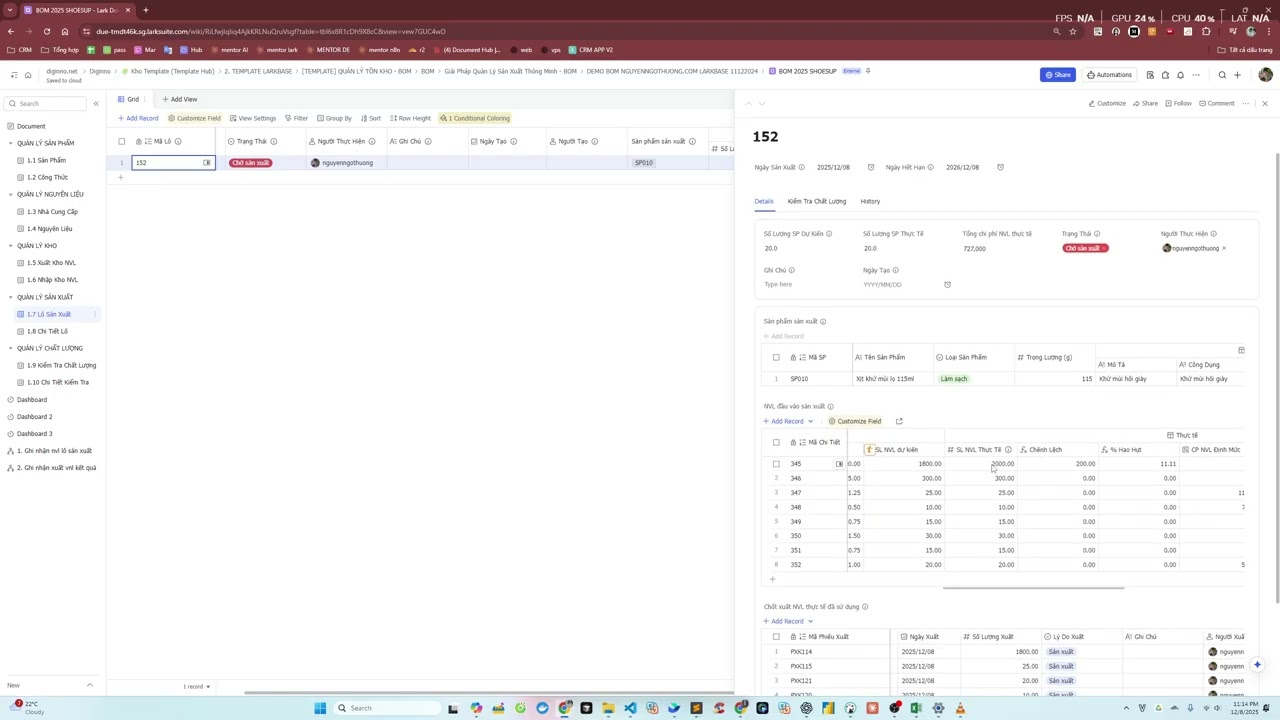Viewport: 1280px width, 720px height.
Task: Open the Ngày Hết Hạn date picker icon
Action: pyautogui.click(x=1000, y=168)
